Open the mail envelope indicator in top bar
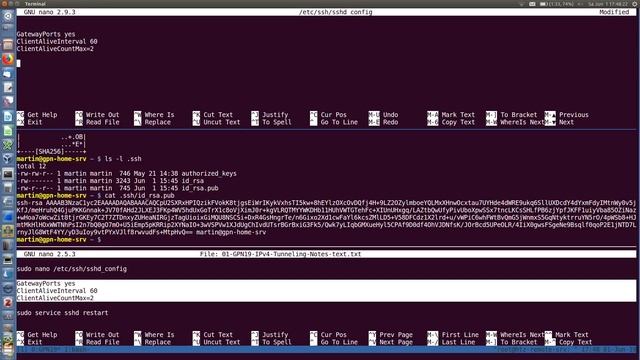Viewport: 640px width, 360px height. pos(532,4)
